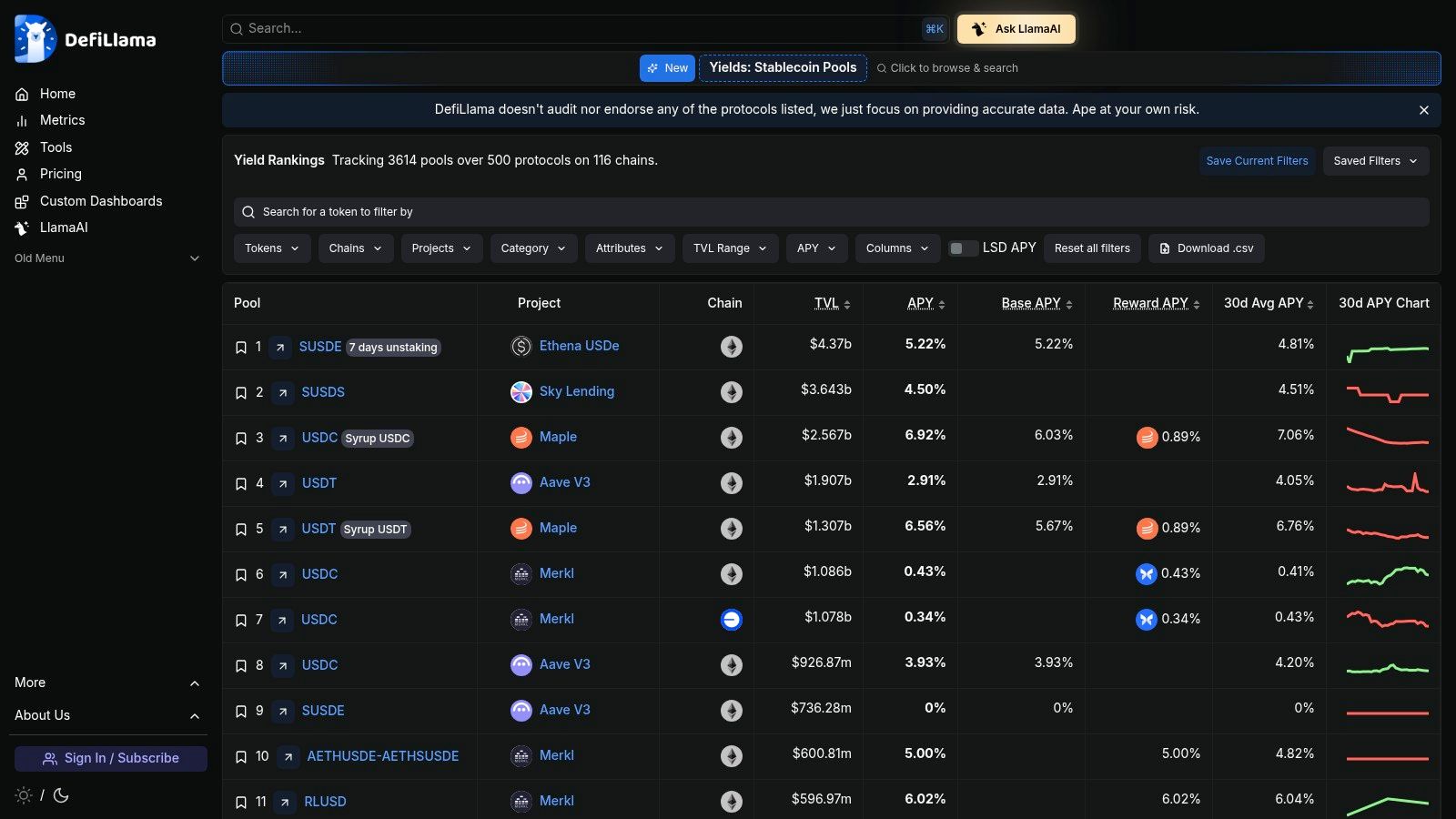Click the light mode sun icon
The width and height of the screenshot is (1456, 819).
tap(24, 795)
